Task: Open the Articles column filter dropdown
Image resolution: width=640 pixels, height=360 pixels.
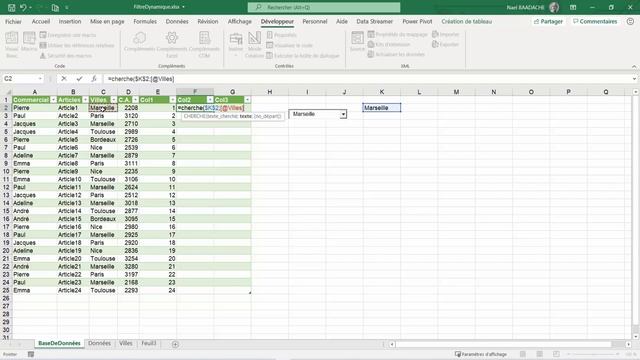Action: [85, 100]
